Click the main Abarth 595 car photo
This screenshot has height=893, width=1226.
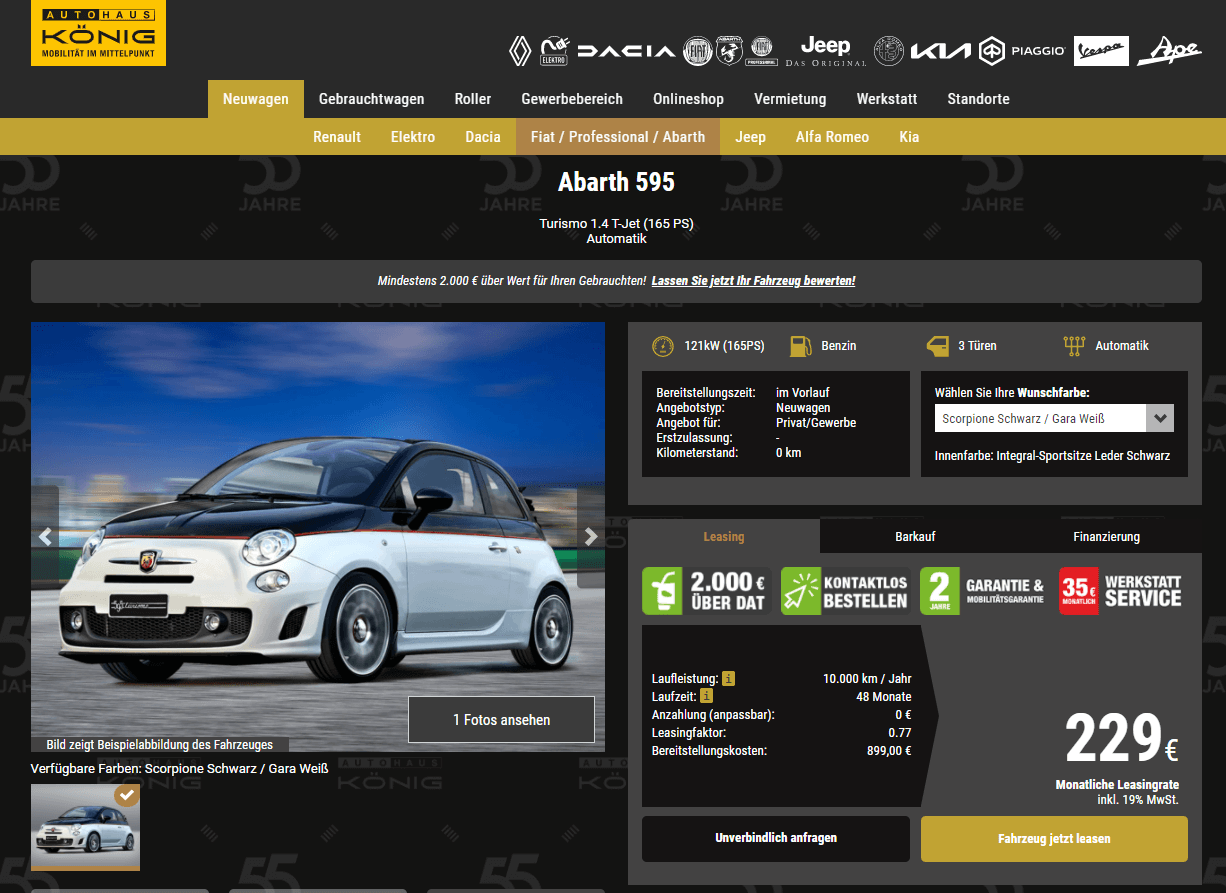coord(318,537)
